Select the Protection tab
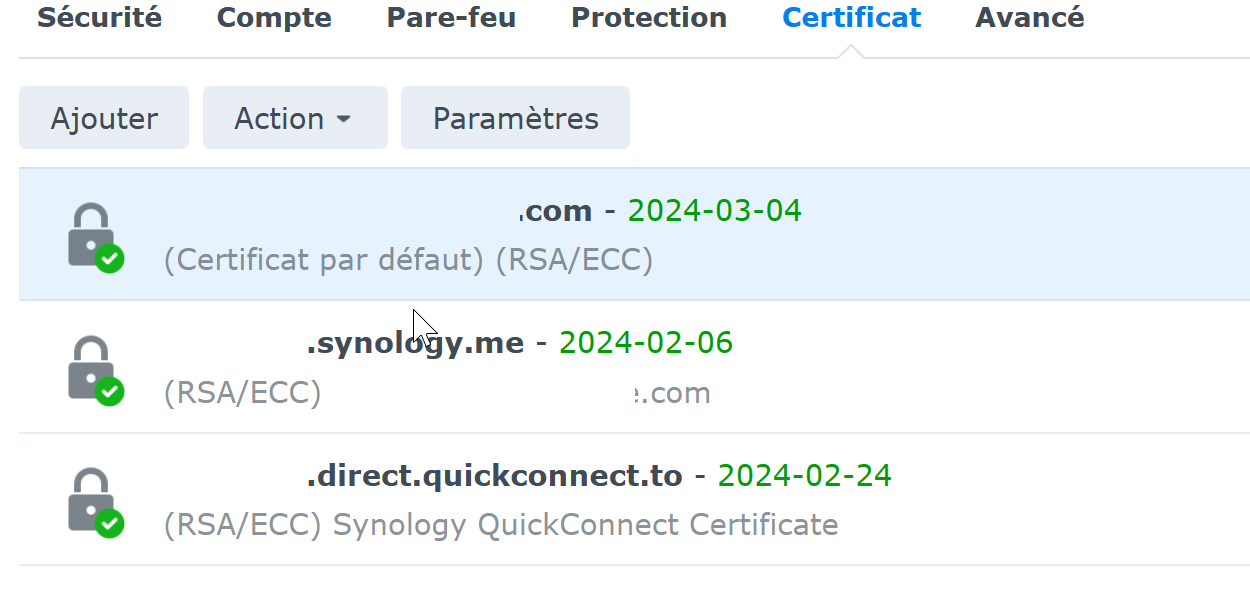1250x601 pixels. (649, 18)
